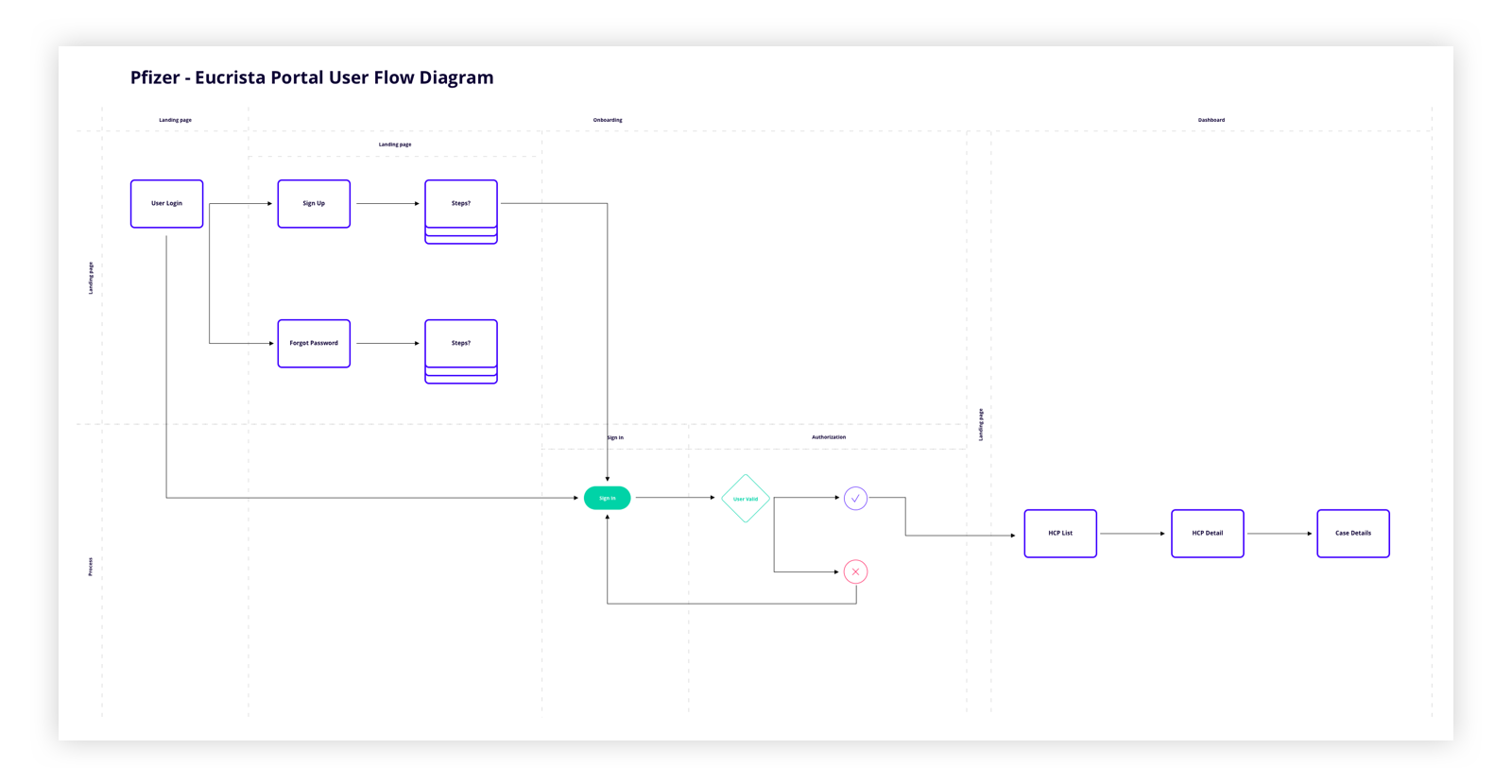Click the green Sign In pill node
This screenshot has height=784, width=1512.
pyautogui.click(x=607, y=498)
